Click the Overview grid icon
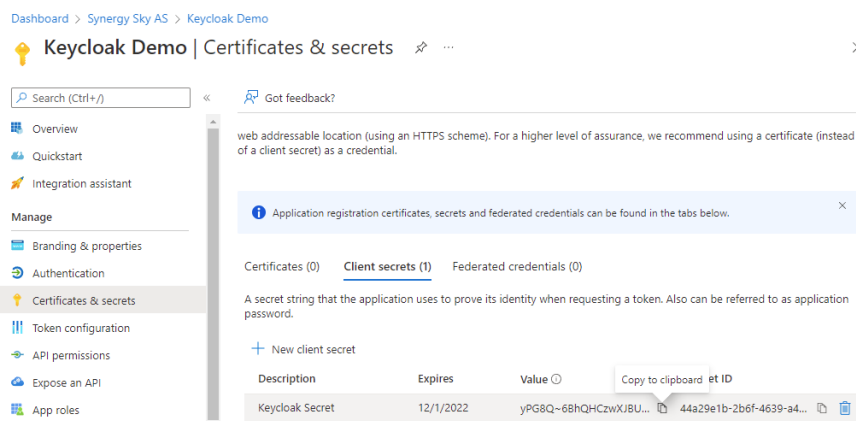The height and width of the screenshot is (421, 856). coord(17,129)
